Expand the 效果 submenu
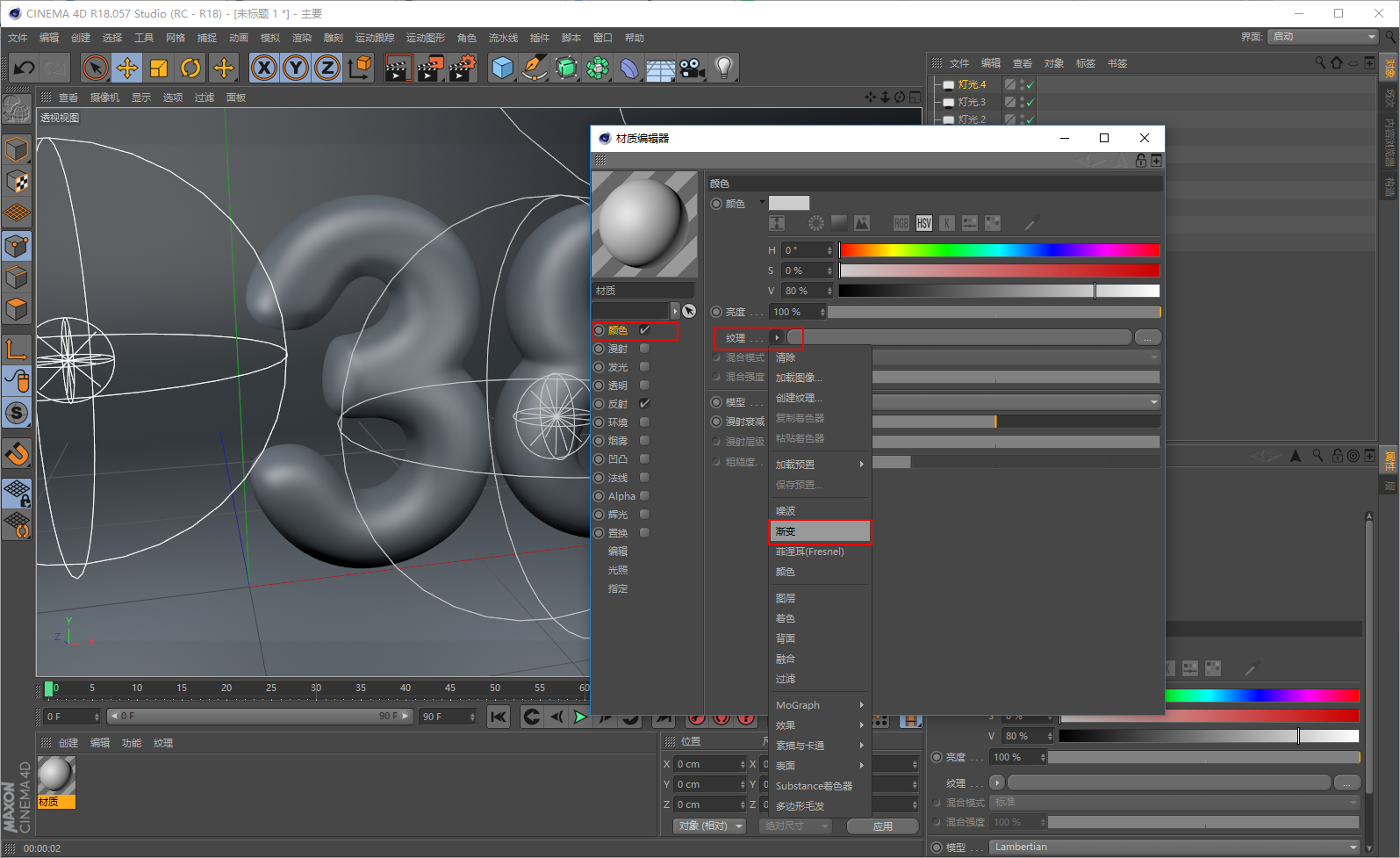 (x=820, y=725)
